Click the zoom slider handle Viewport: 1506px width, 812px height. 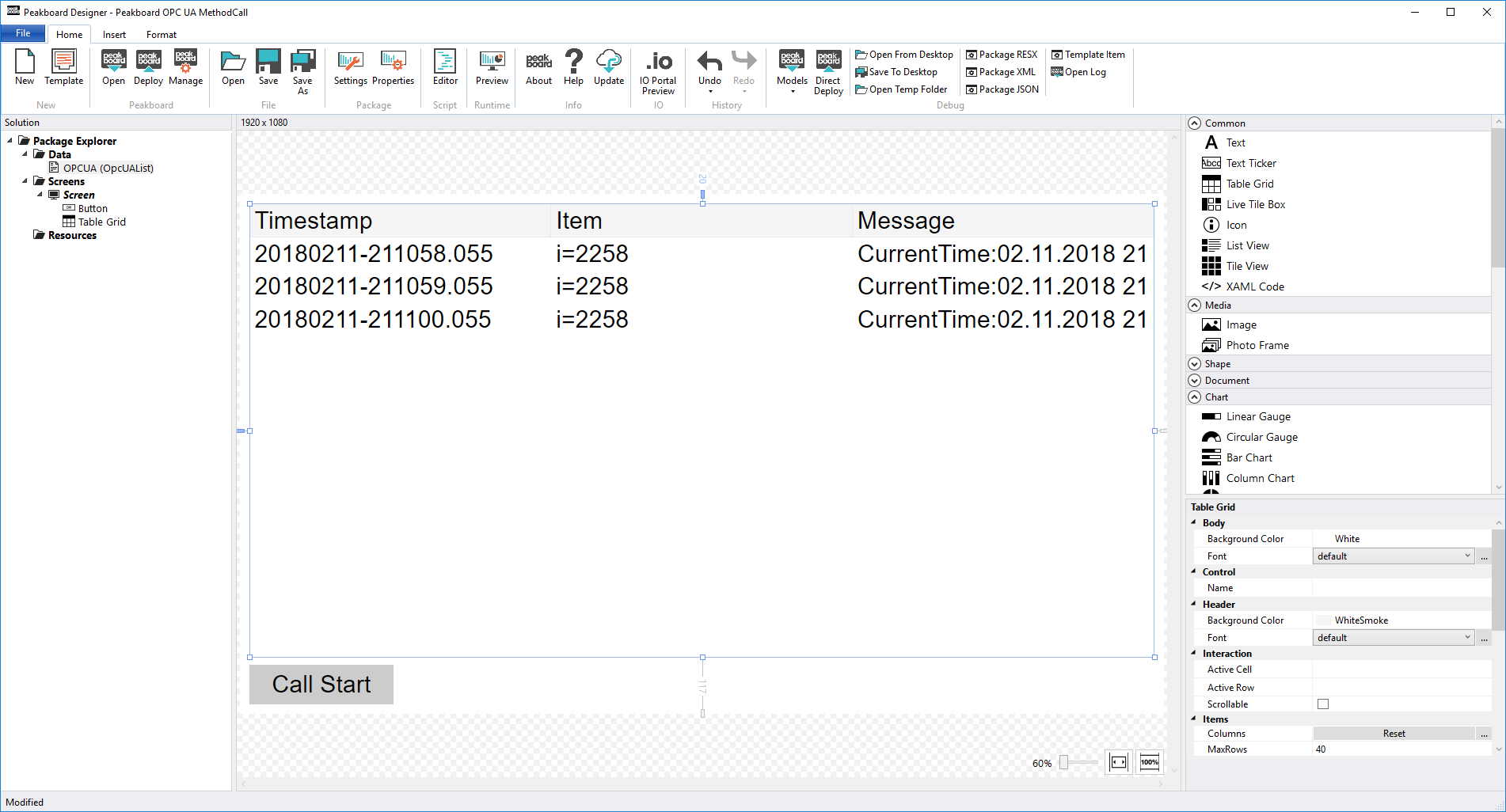click(x=1064, y=762)
